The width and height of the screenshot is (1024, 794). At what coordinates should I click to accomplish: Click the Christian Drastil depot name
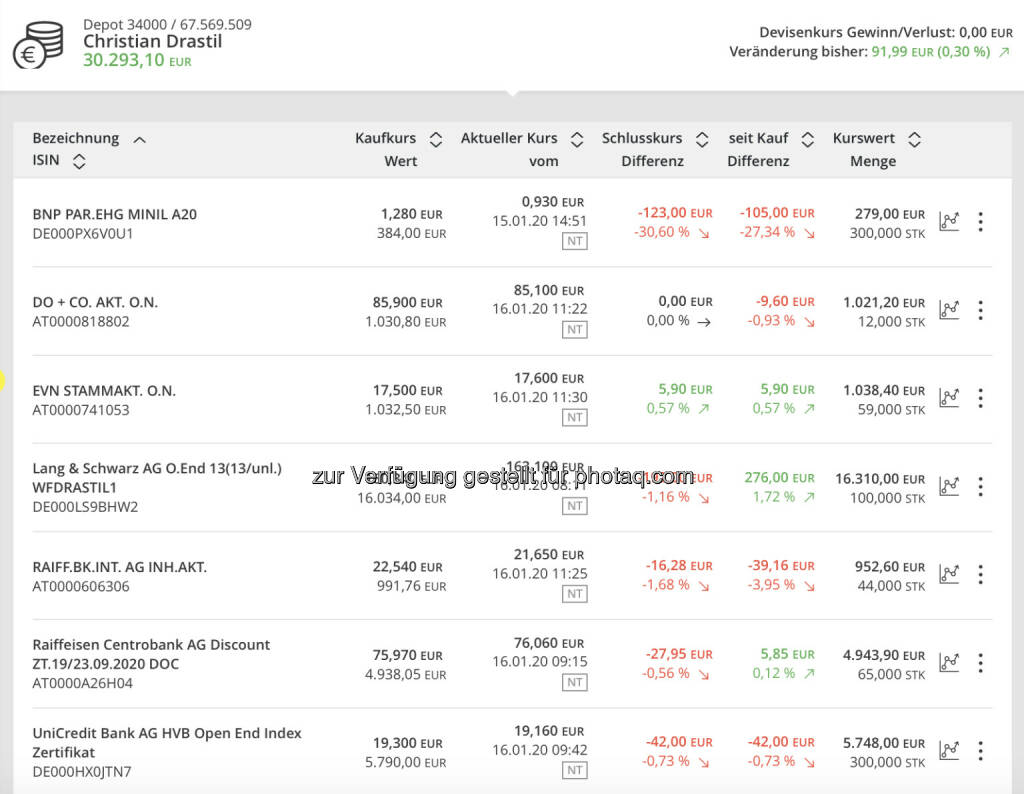click(152, 41)
